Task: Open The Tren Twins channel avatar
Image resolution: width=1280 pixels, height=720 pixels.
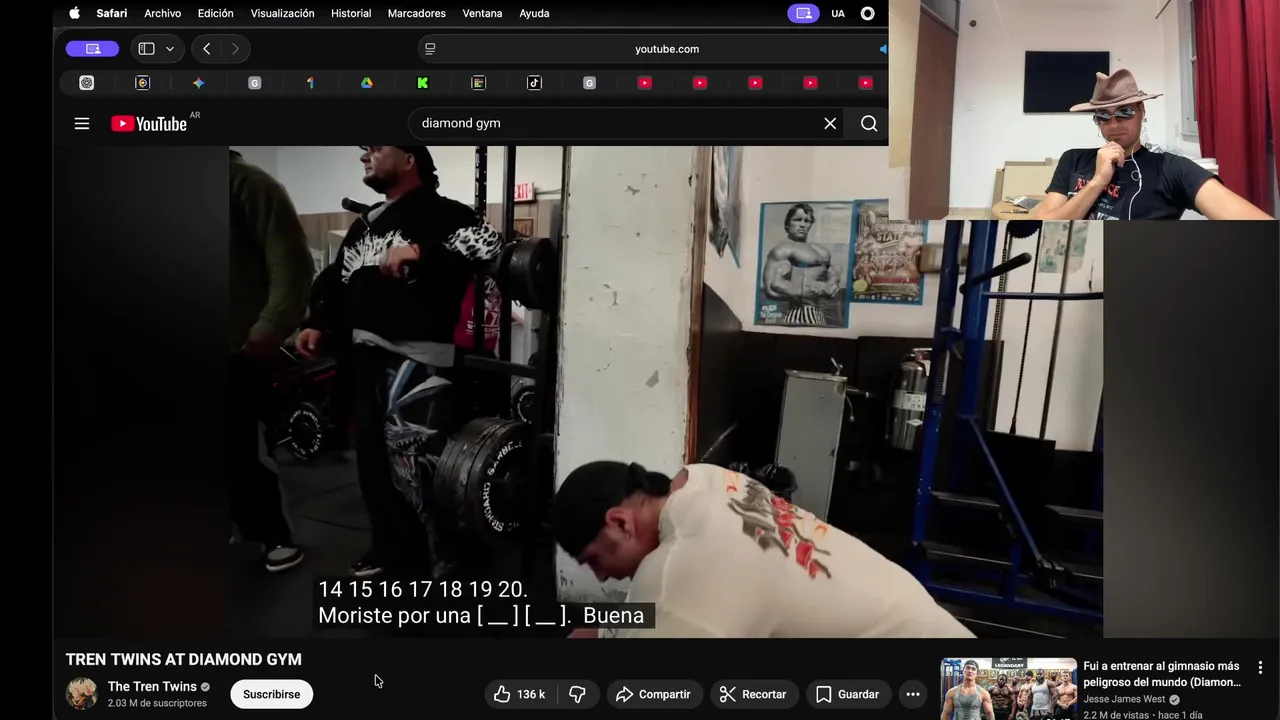Action: click(82, 693)
